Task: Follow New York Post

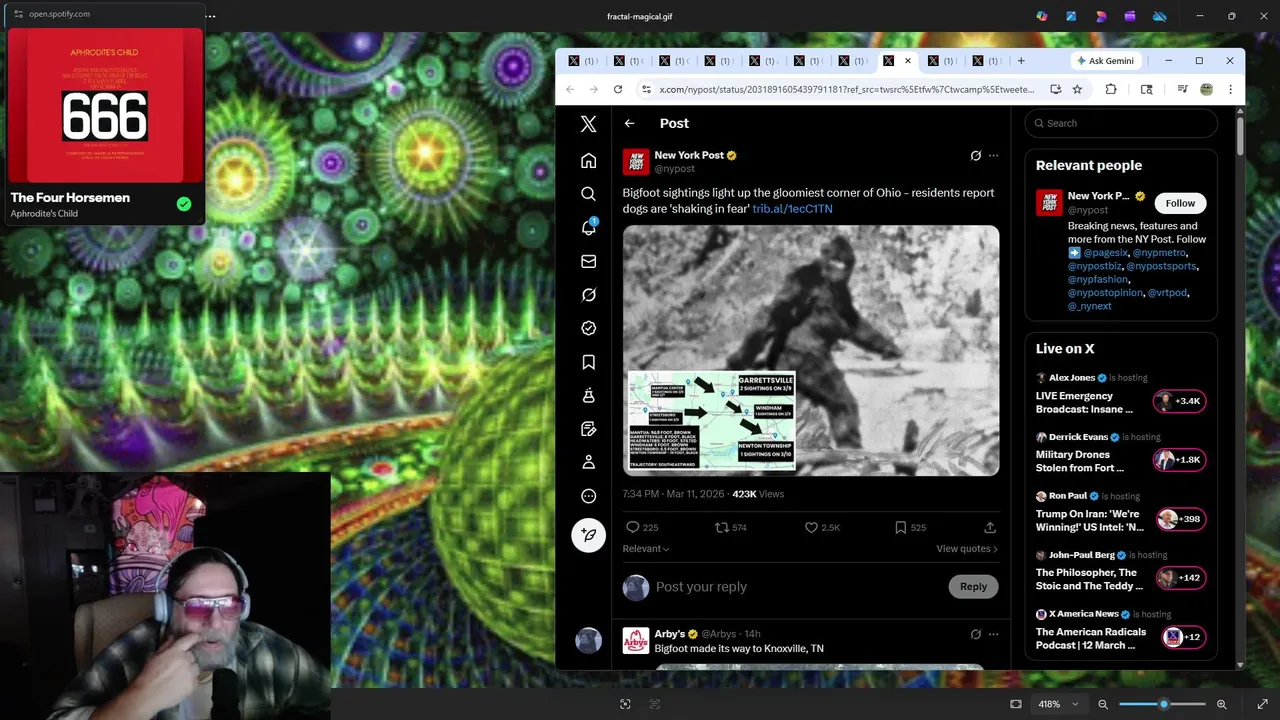Action: pos(1180,203)
